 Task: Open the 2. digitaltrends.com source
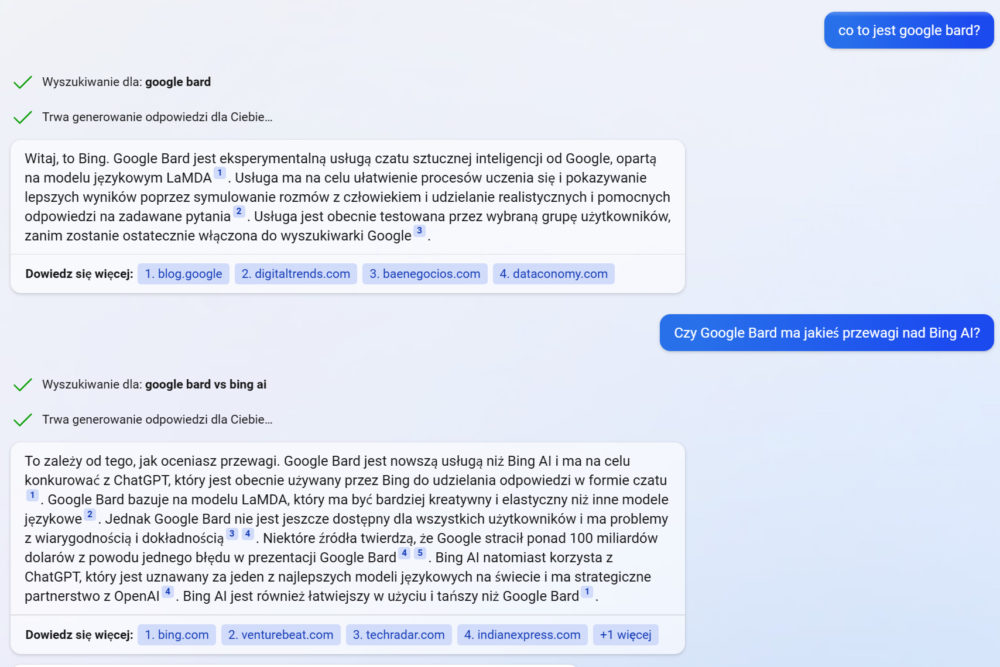click(296, 274)
